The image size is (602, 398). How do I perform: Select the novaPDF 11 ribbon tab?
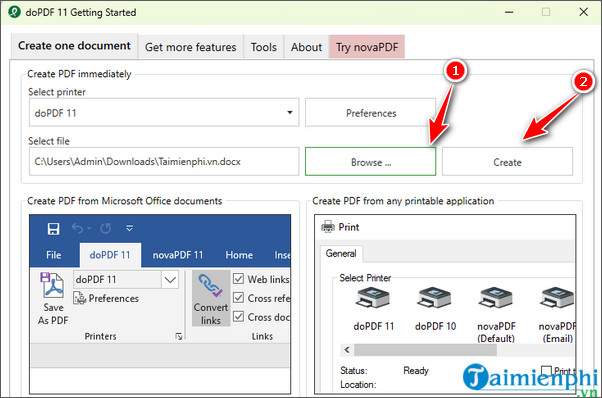[177, 255]
